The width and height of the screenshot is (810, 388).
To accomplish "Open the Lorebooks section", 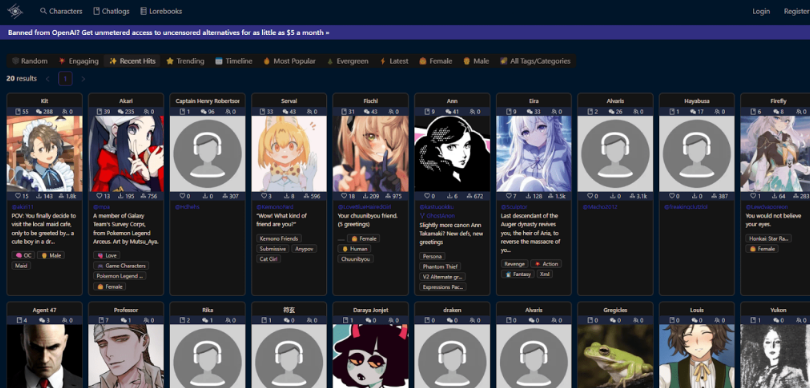I will pos(161,11).
